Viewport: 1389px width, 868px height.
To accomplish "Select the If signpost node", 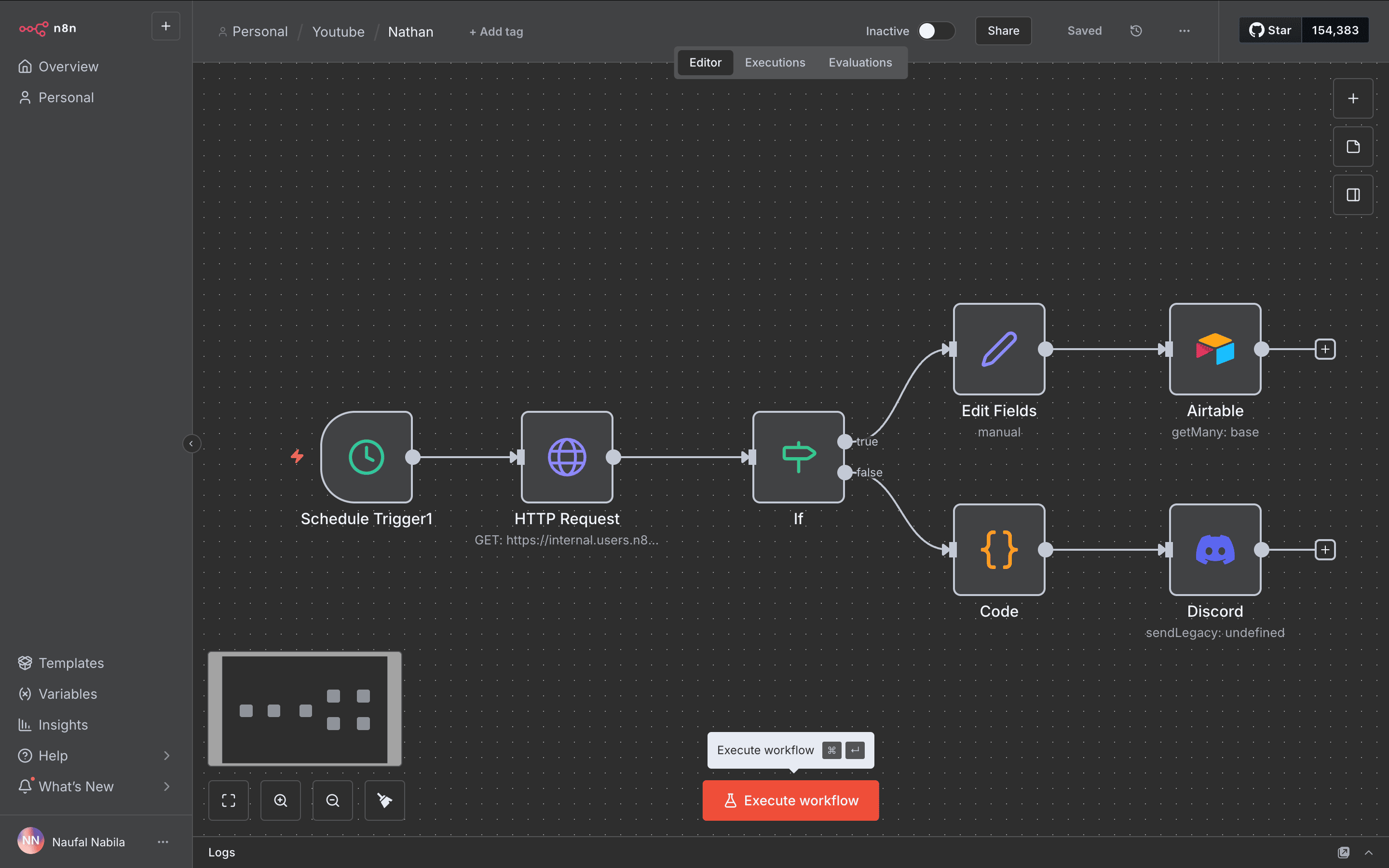I will (x=798, y=457).
